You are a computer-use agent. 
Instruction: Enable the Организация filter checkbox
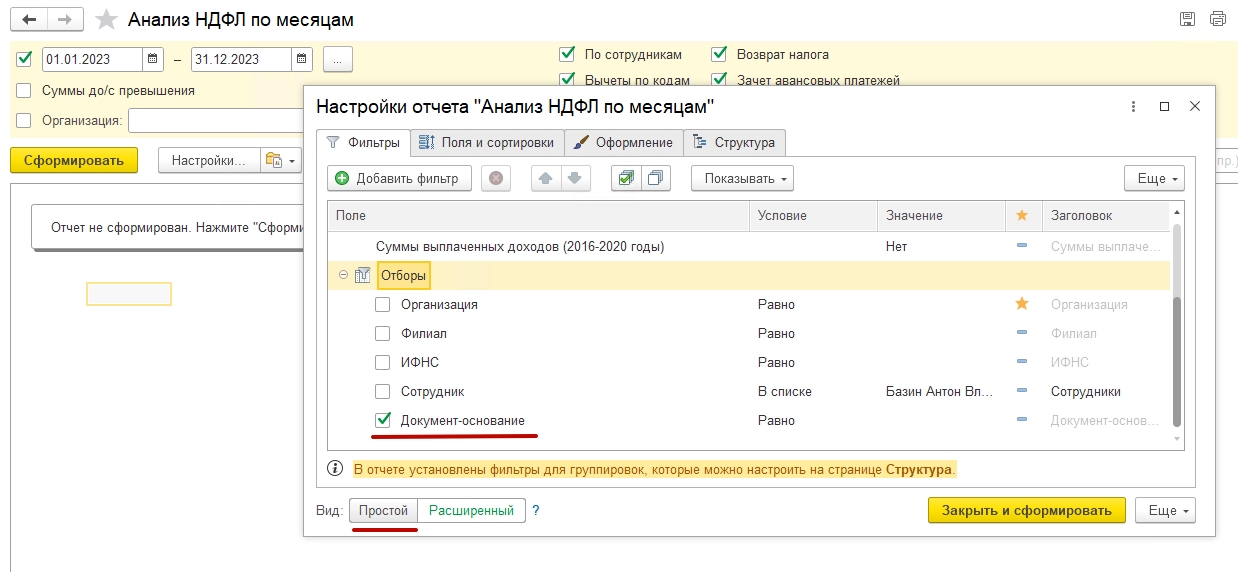click(x=382, y=304)
